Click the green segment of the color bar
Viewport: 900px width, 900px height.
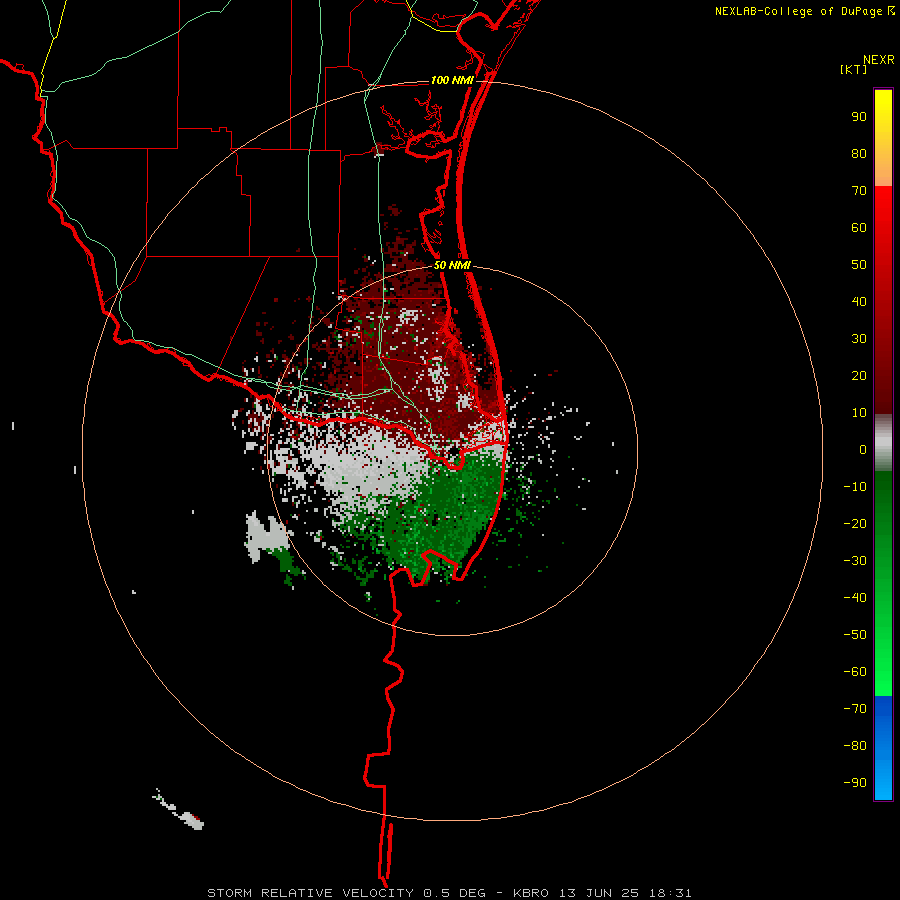pyautogui.click(x=883, y=584)
